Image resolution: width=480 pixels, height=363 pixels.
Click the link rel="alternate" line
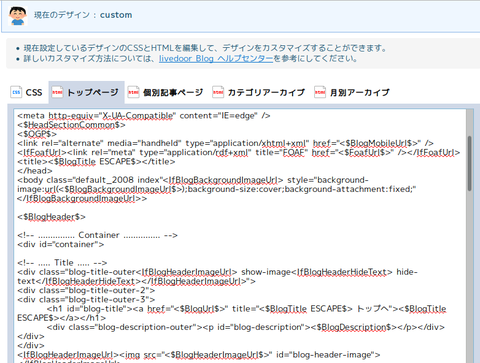[225, 143]
